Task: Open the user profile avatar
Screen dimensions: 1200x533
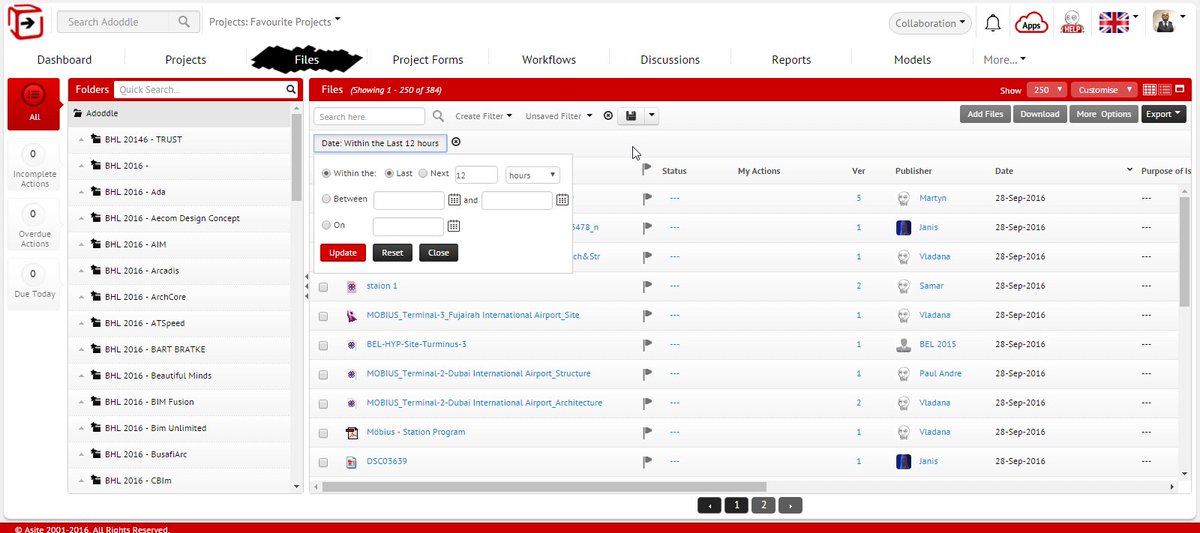Action: pyautogui.click(x=1164, y=22)
